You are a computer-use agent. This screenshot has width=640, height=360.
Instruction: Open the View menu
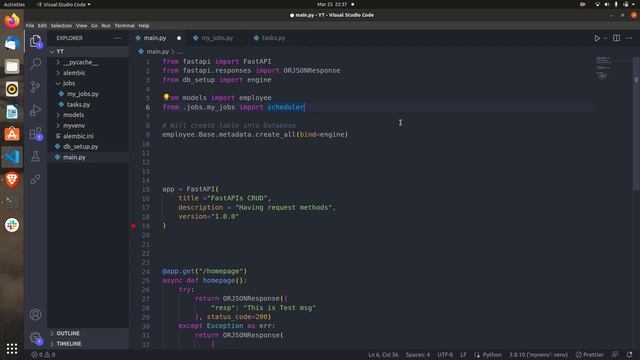[82, 25]
